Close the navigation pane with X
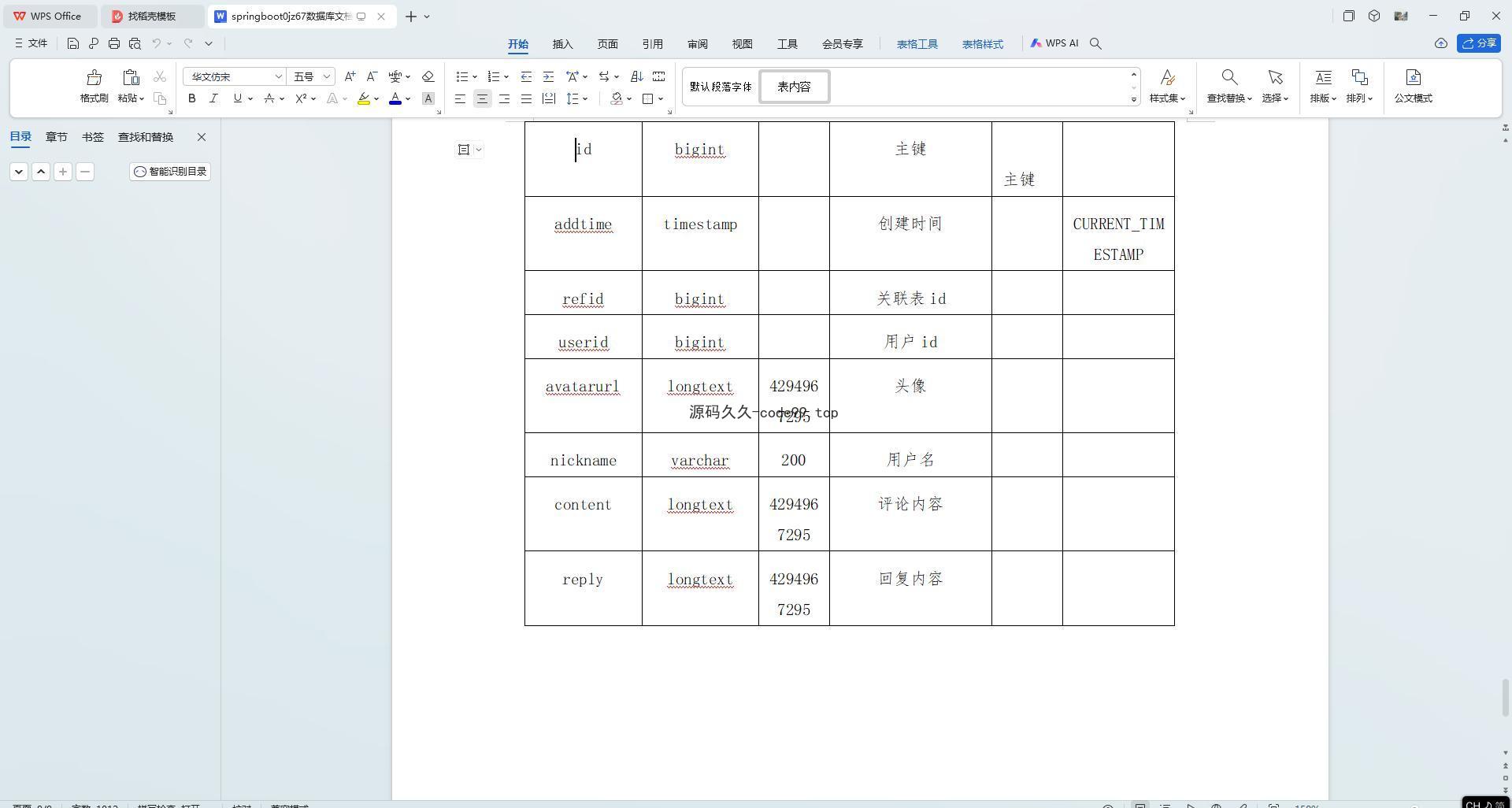Image resolution: width=1512 pixels, height=808 pixels. [x=202, y=137]
